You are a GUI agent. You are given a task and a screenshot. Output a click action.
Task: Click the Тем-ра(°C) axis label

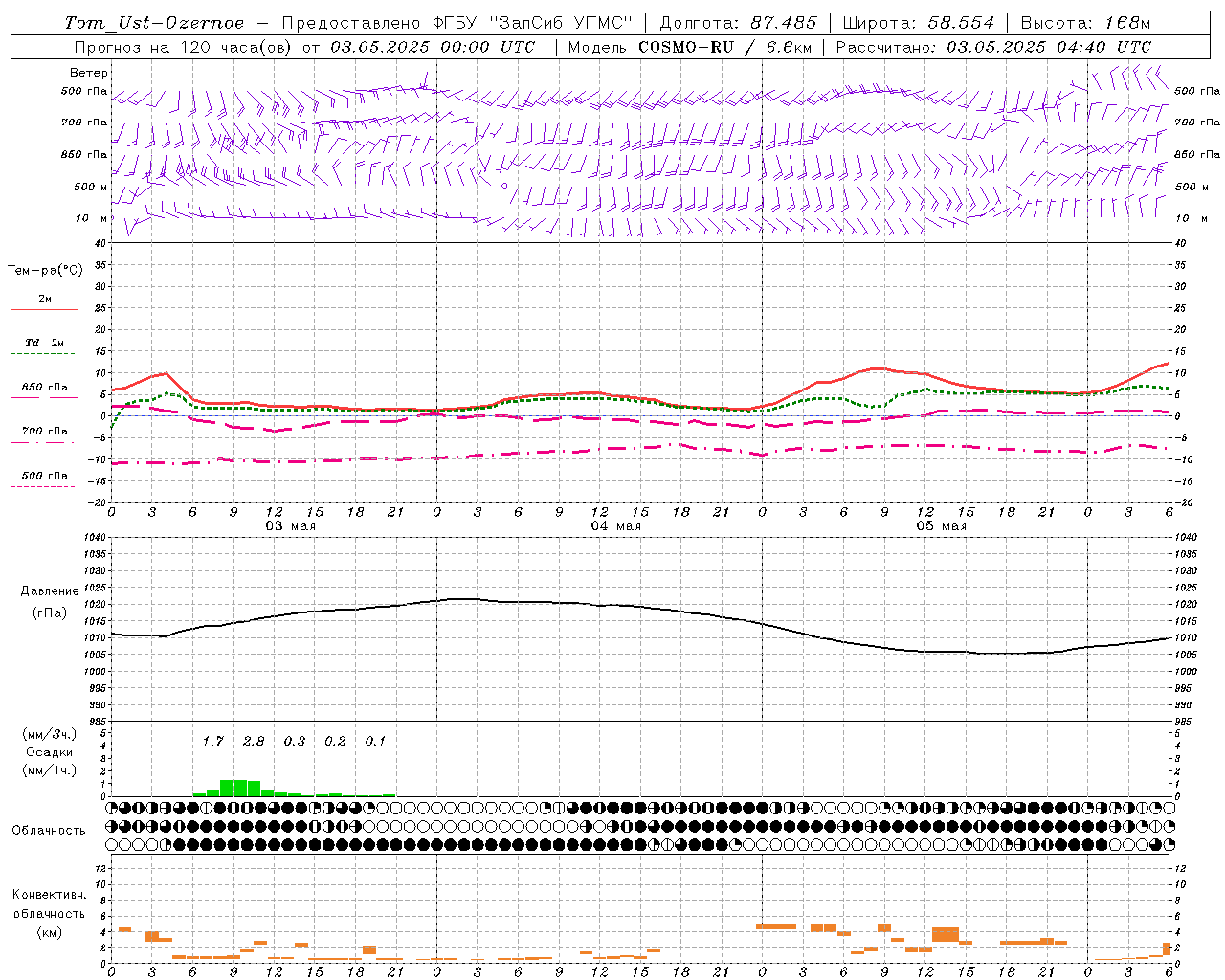(x=45, y=271)
